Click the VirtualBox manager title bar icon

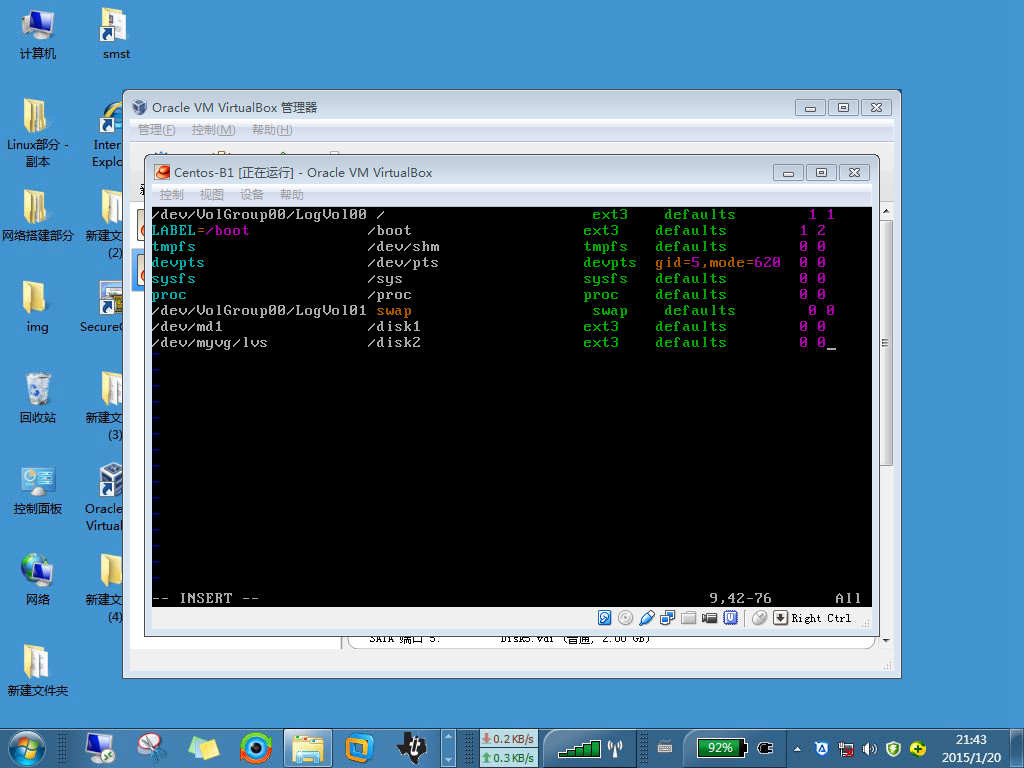tap(139, 107)
